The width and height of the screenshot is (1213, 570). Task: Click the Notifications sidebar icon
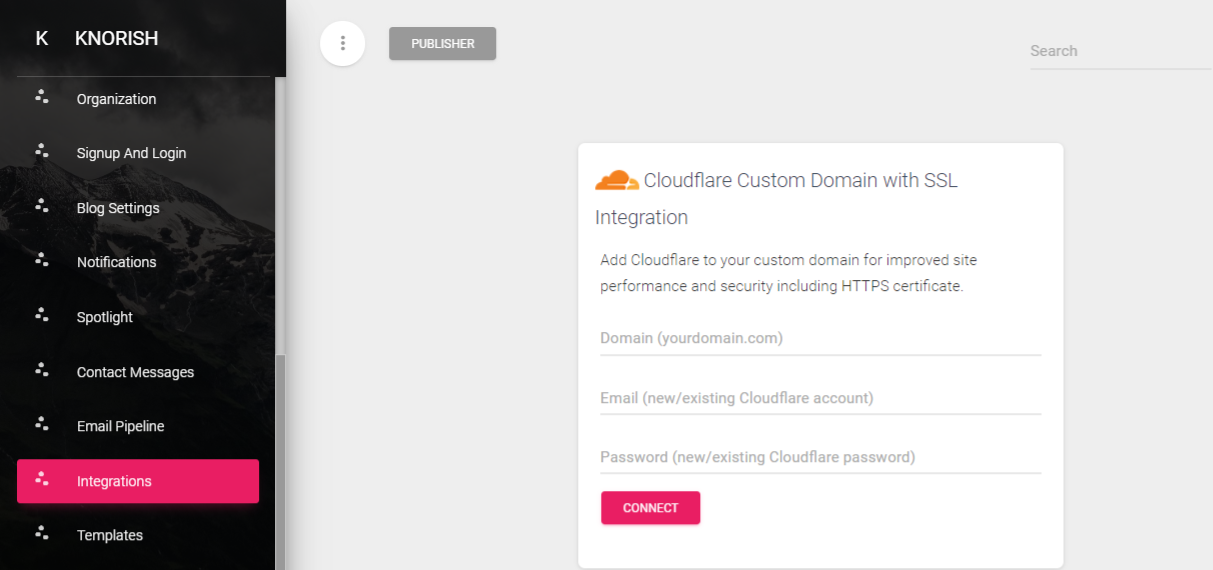42,260
